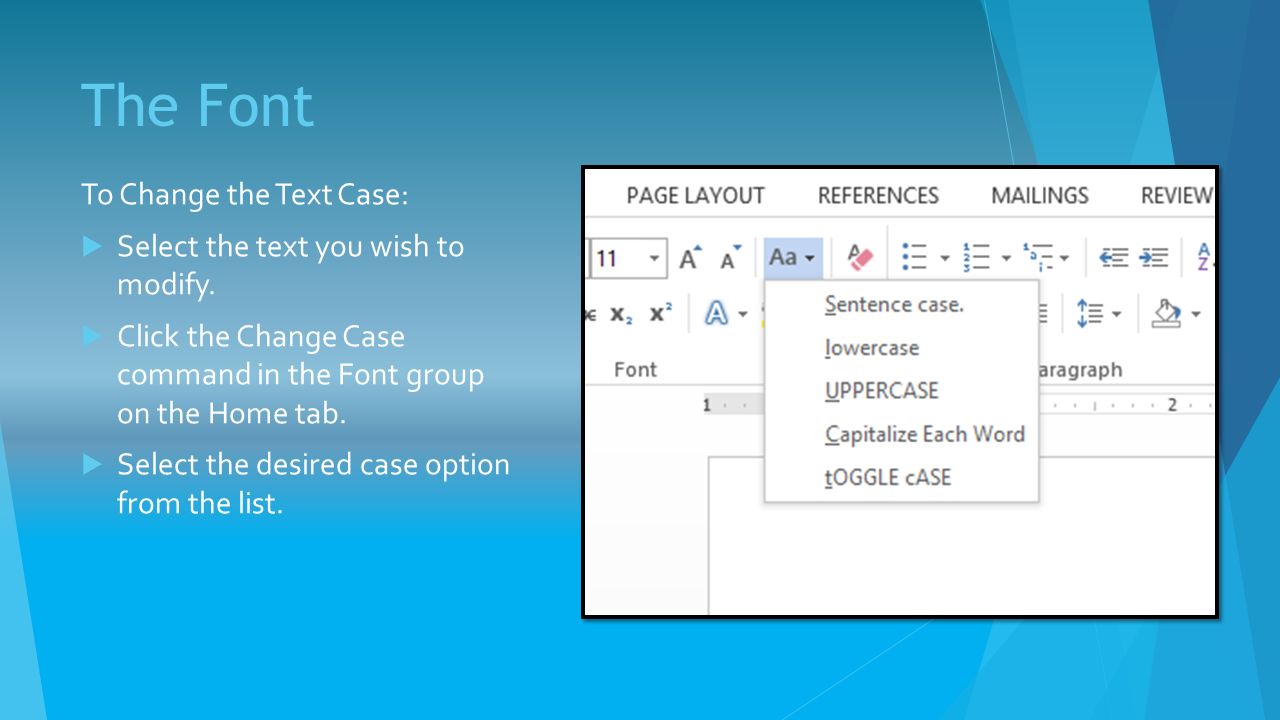Expand the Multilevel List dropdown arrow
This screenshot has width=1280, height=720.
tap(1064, 259)
